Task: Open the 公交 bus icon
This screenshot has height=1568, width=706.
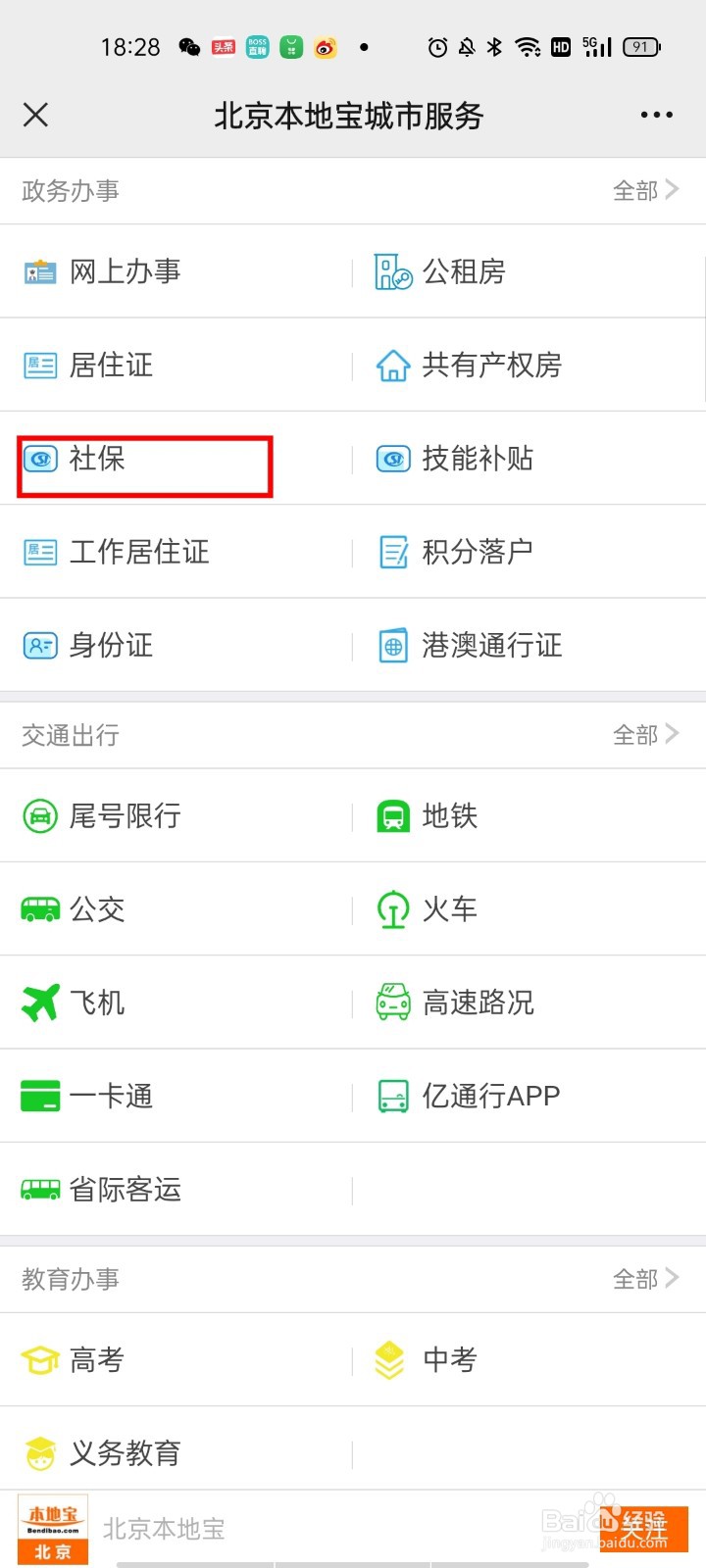Action: pos(40,909)
